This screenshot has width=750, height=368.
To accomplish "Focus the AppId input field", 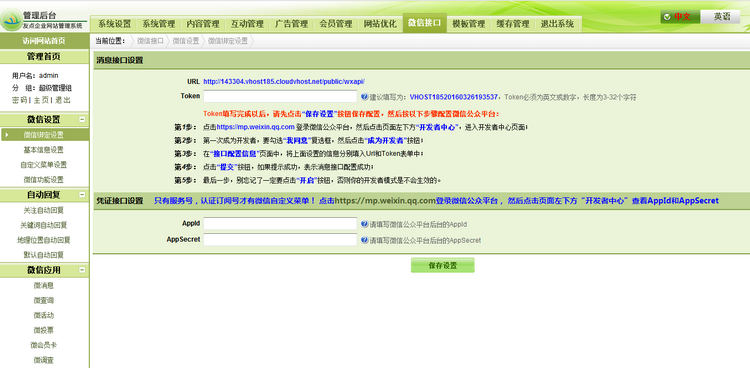I will pos(280,223).
